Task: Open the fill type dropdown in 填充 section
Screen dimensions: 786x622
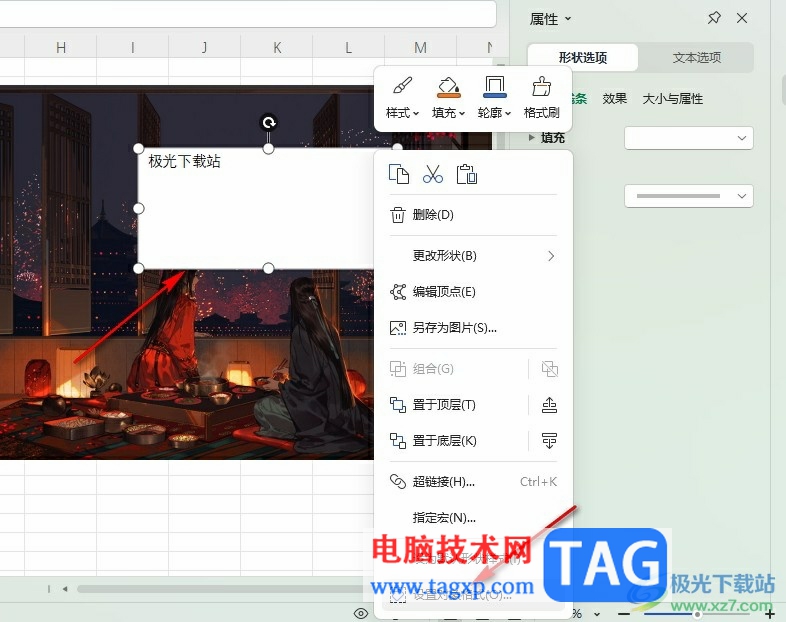Action: click(688, 138)
